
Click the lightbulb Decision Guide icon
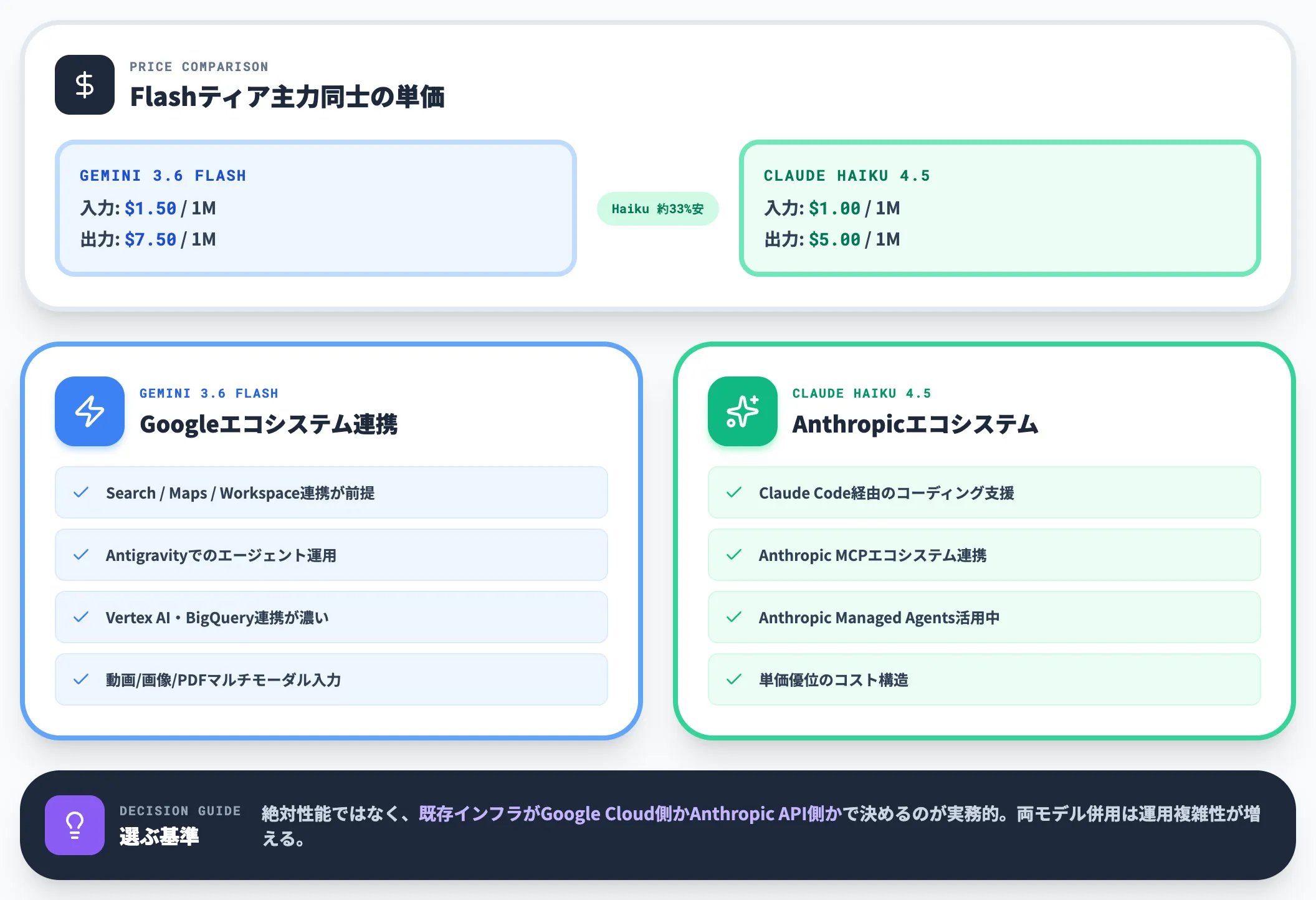pyautogui.click(x=75, y=825)
